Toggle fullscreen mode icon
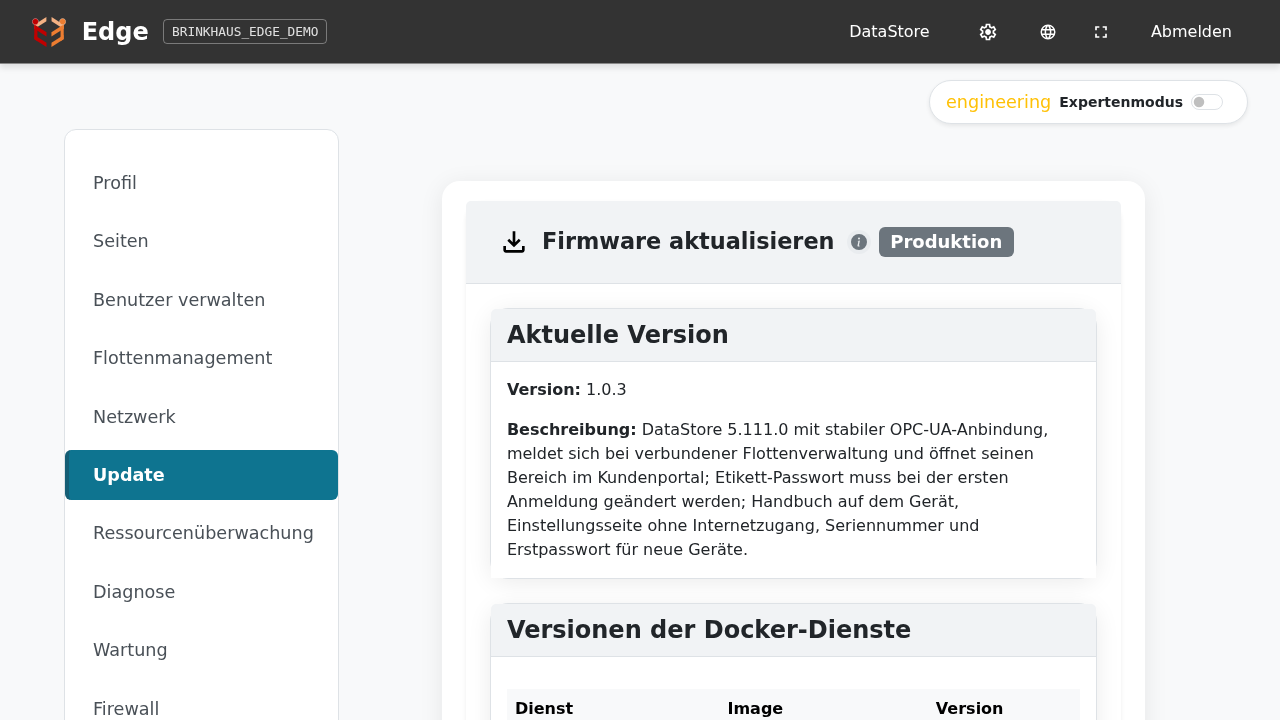Viewport: 1280px width, 720px height. pos(1101,32)
